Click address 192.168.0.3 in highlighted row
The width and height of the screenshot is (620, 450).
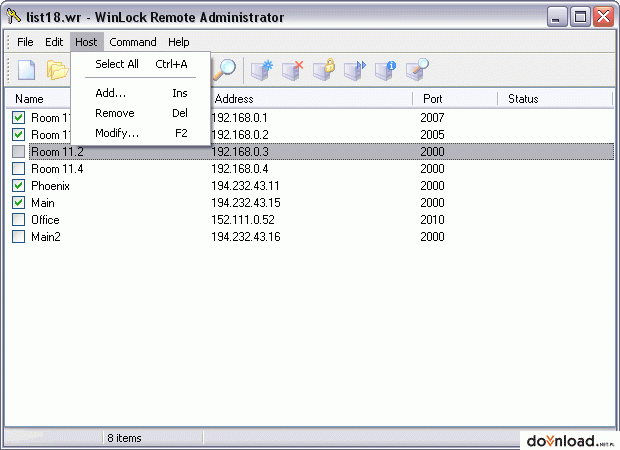pos(240,152)
